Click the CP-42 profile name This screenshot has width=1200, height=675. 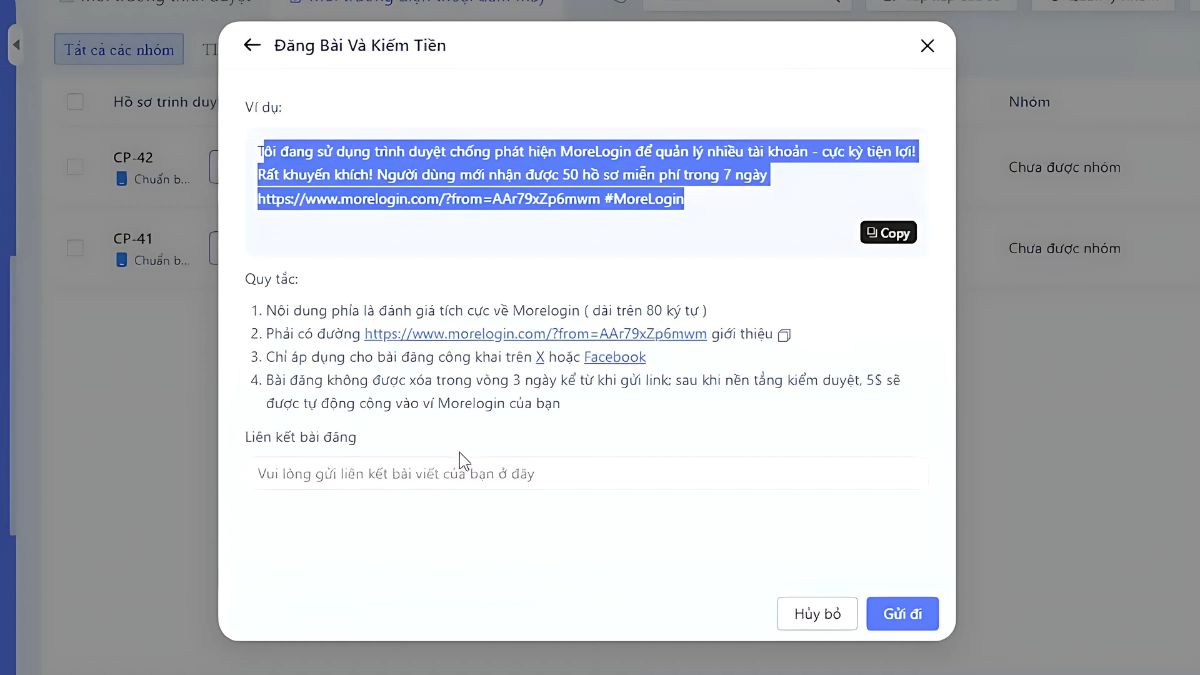click(x=133, y=157)
